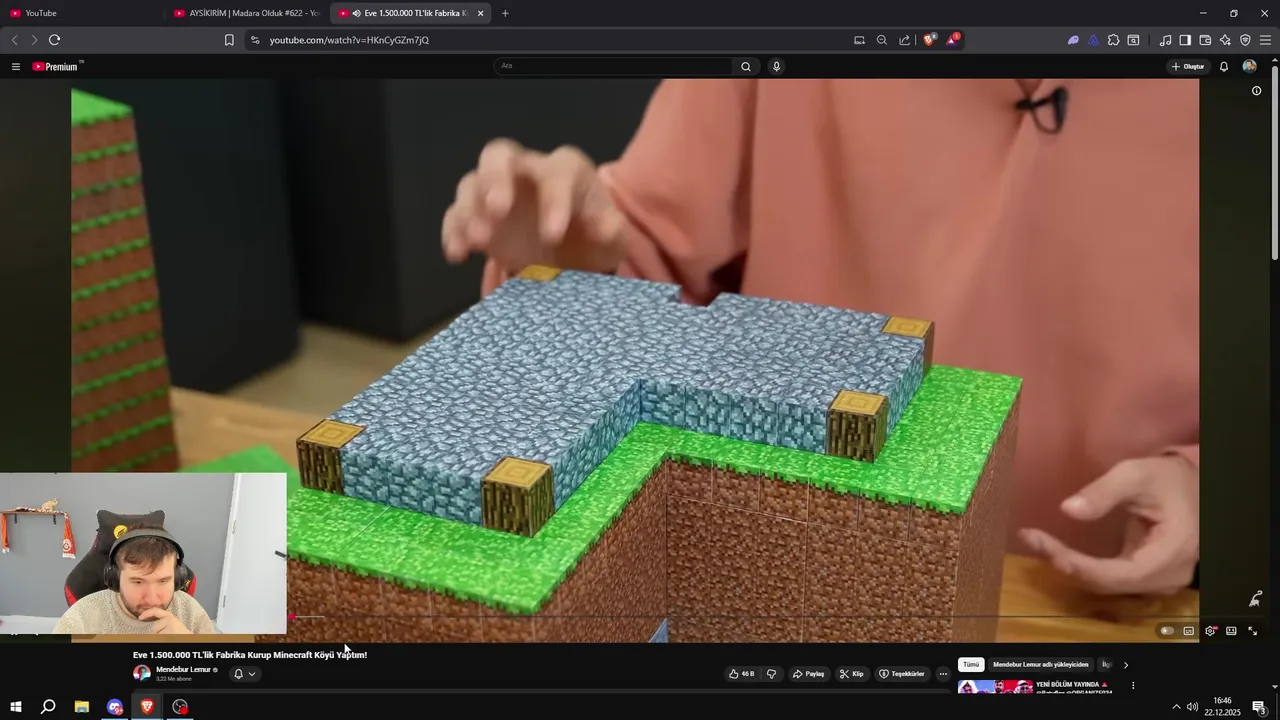This screenshot has width=1280, height=720.
Task: Open the zoom magnifier in the address bar
Action: 882,40
